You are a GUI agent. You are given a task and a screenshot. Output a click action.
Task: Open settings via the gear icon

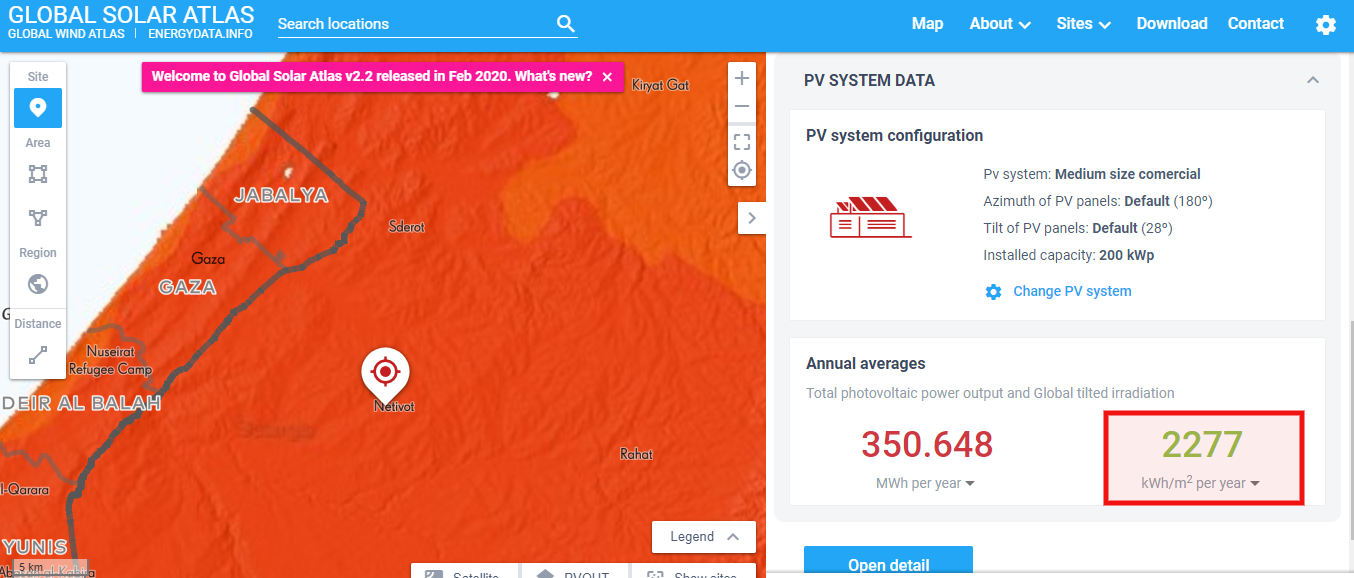[x=1326, y=25]
